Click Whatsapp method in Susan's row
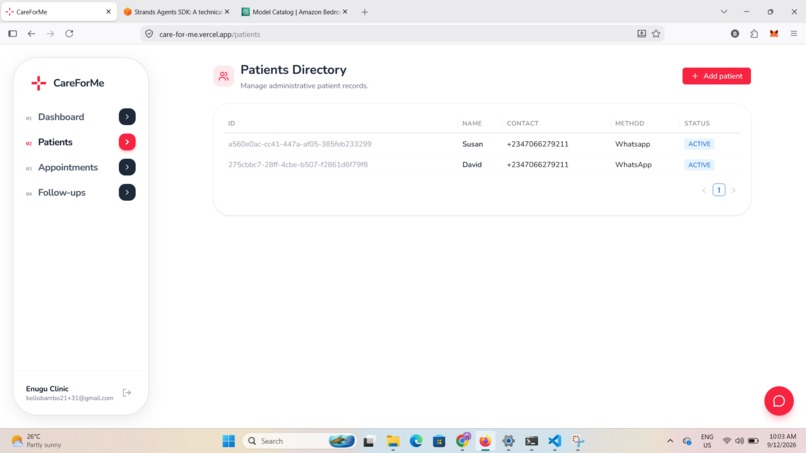 [x=633, y=144]
